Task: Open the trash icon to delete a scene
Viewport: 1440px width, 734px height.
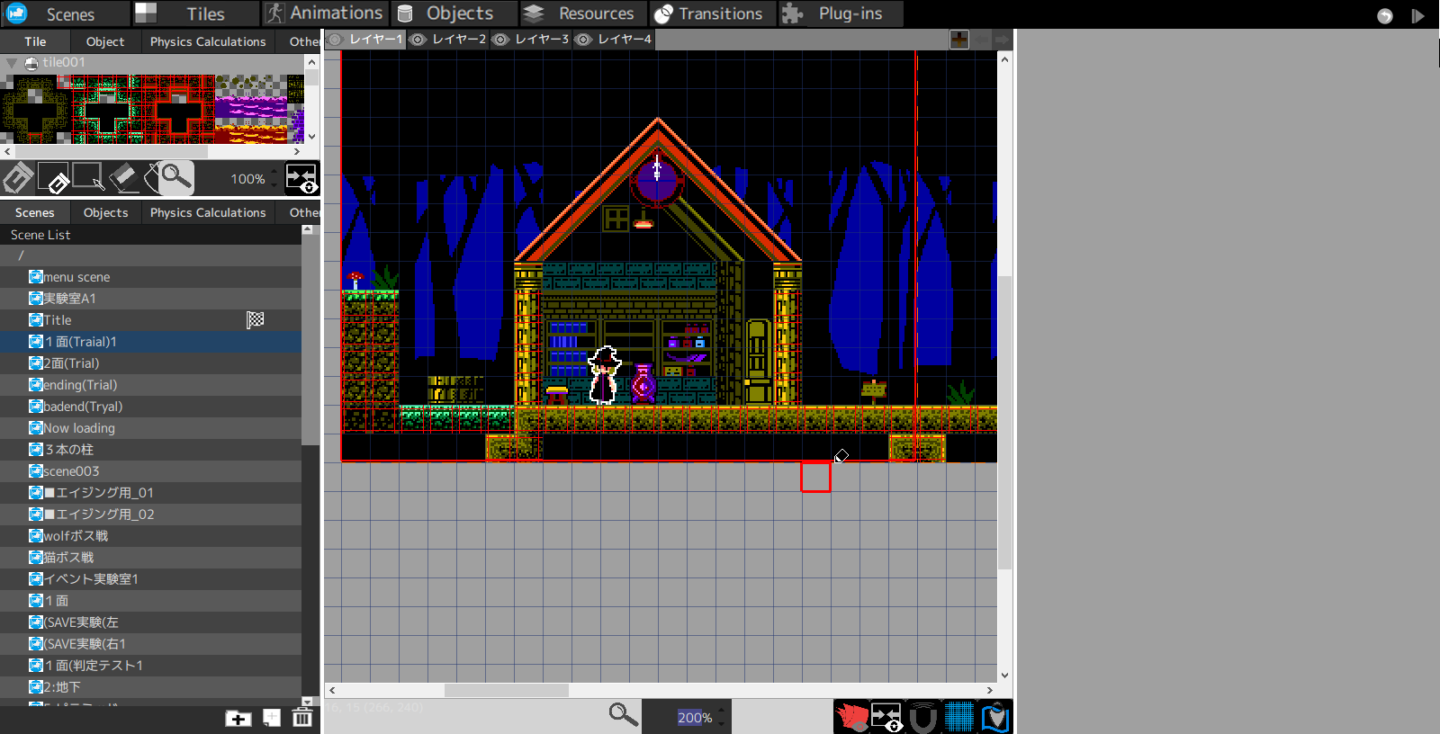Action: 302,717
